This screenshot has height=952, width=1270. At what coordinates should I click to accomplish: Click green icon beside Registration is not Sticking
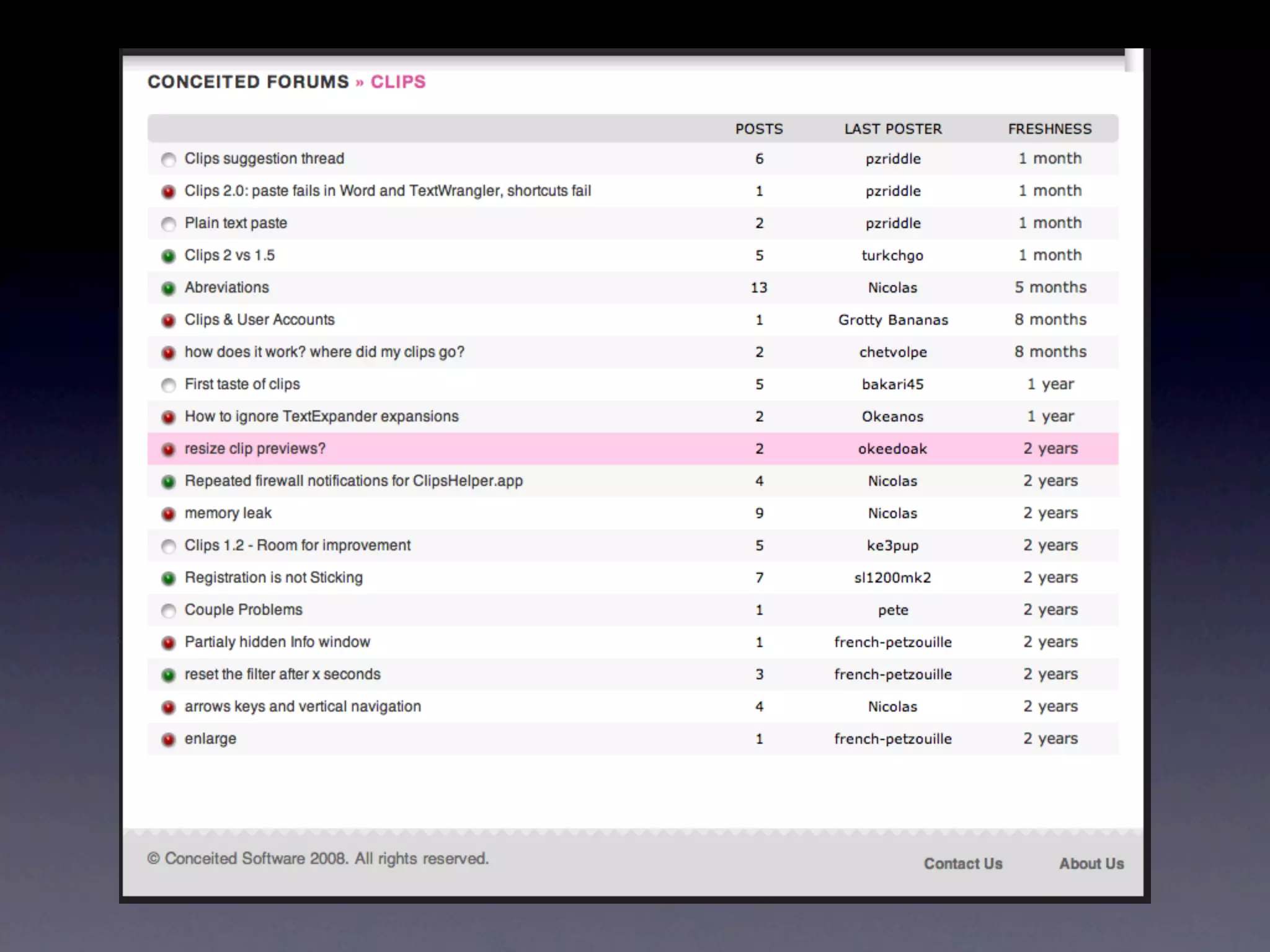[168, 578]
